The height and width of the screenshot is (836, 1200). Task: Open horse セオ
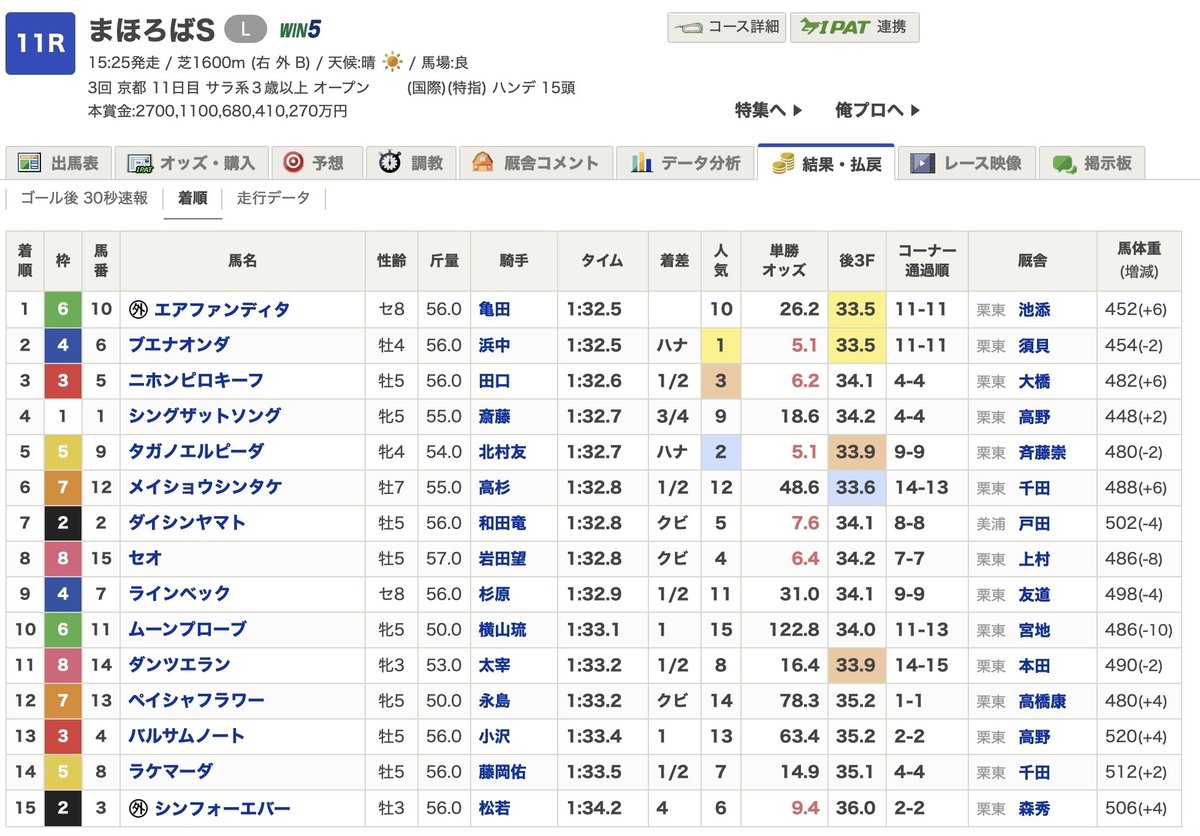tap(145, 558)
